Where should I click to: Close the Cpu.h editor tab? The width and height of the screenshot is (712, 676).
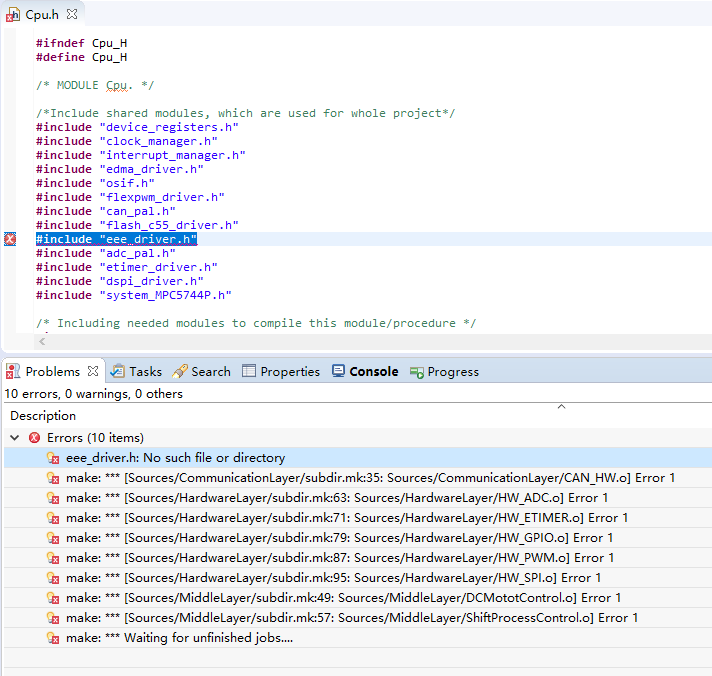click(x=72, y=14)
